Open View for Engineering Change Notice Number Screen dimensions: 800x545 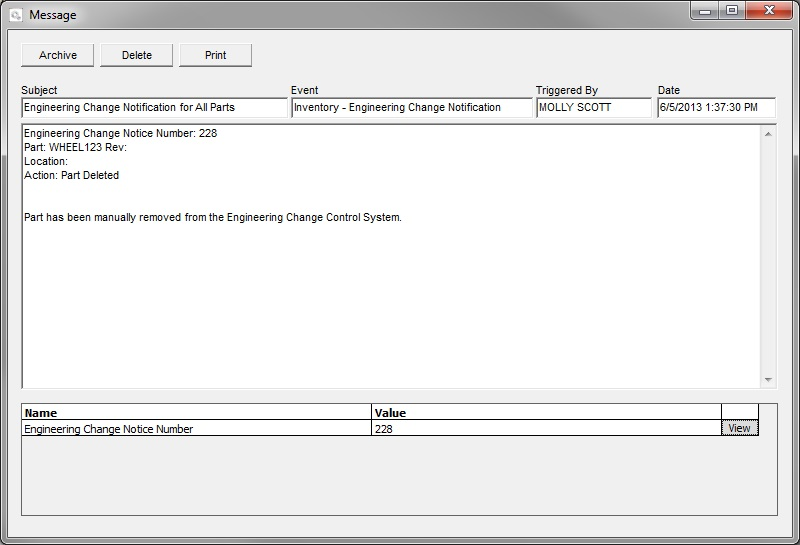click(740, 428)
